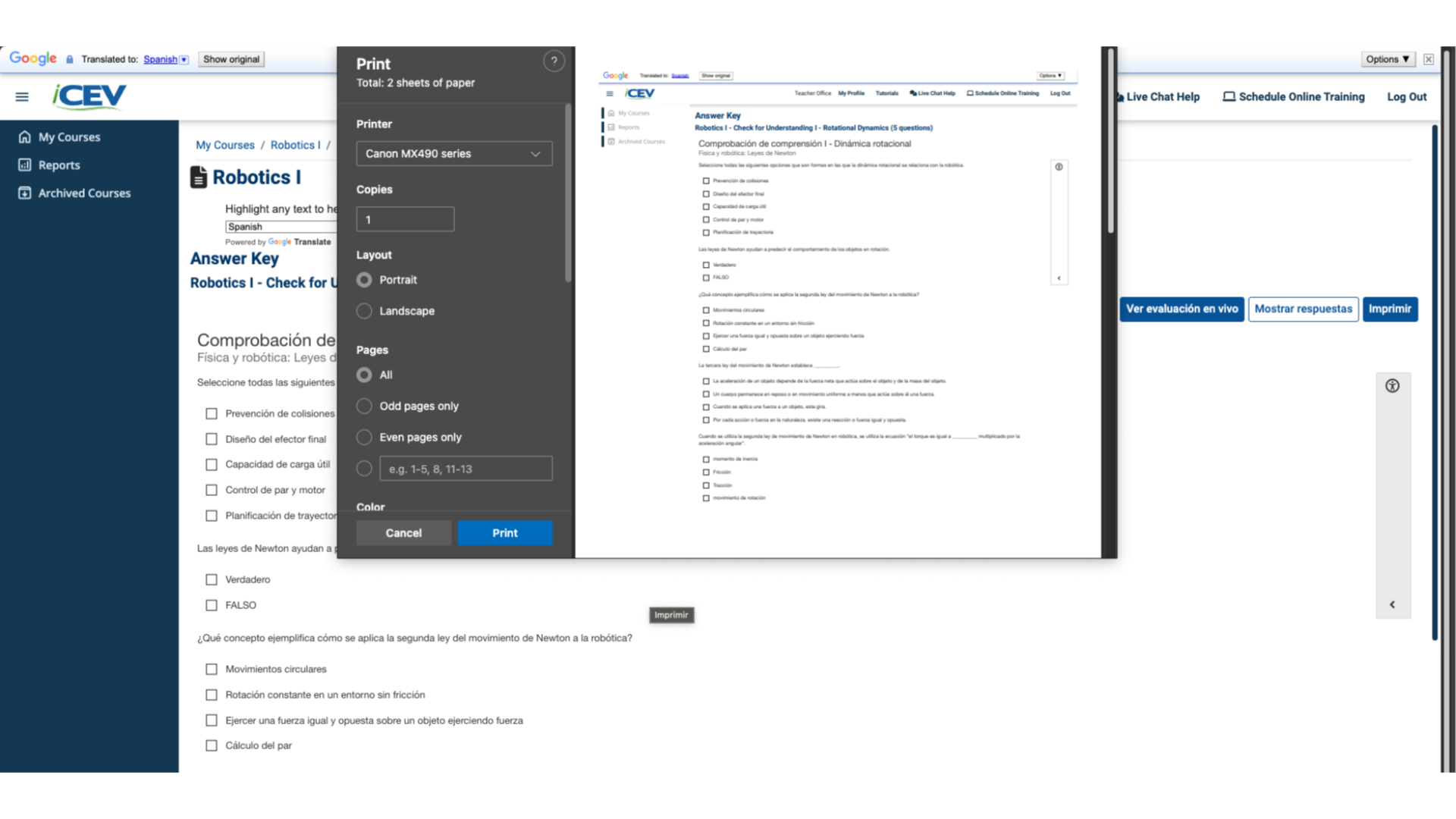The height and width of the screenshot is (819, 1456).
Task: Select 'Odd pages only'
Action: coord(364,406)
